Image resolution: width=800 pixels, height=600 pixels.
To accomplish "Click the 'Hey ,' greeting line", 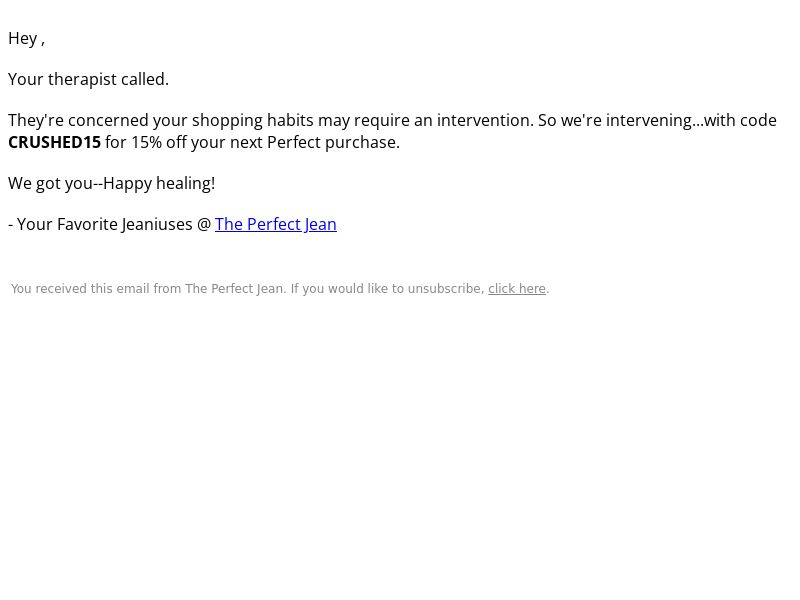I will [x=27, y=39].
